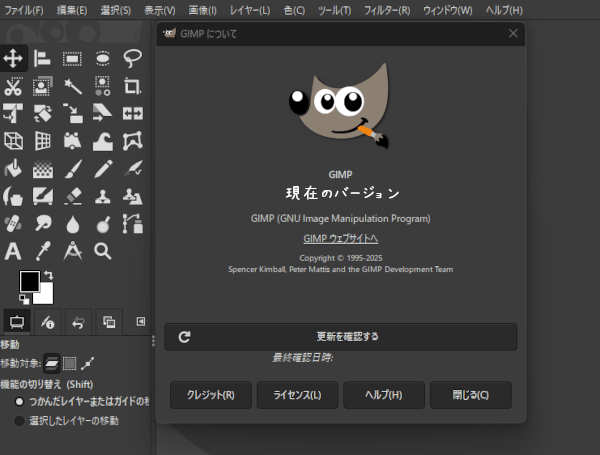This screenshot has width=600, height=455.
Task: Select the Measure compass tool
Action: point(72,251)
